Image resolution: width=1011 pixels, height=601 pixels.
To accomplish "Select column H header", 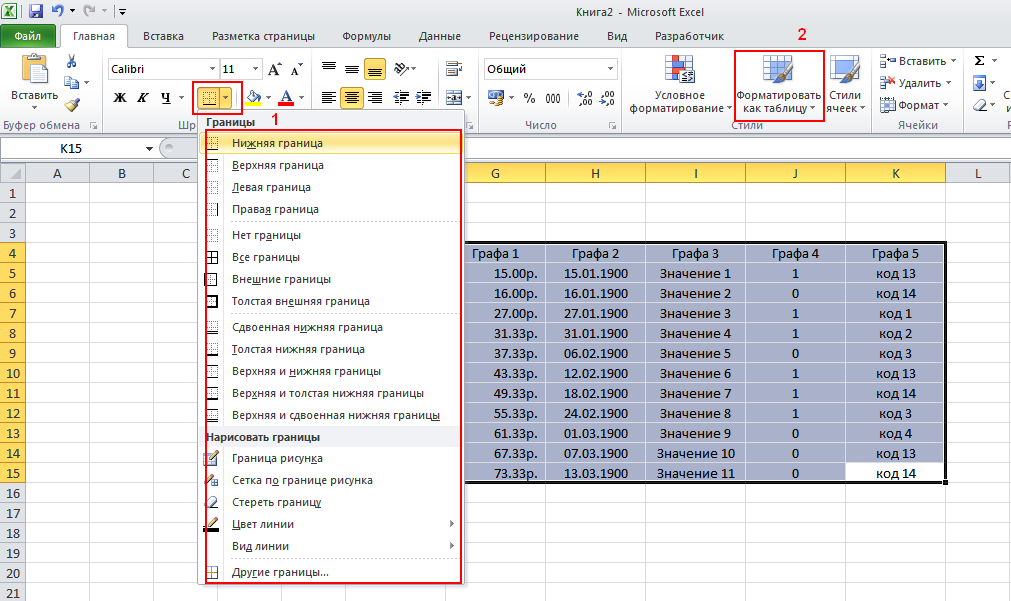I will click(x=595, y=173).
